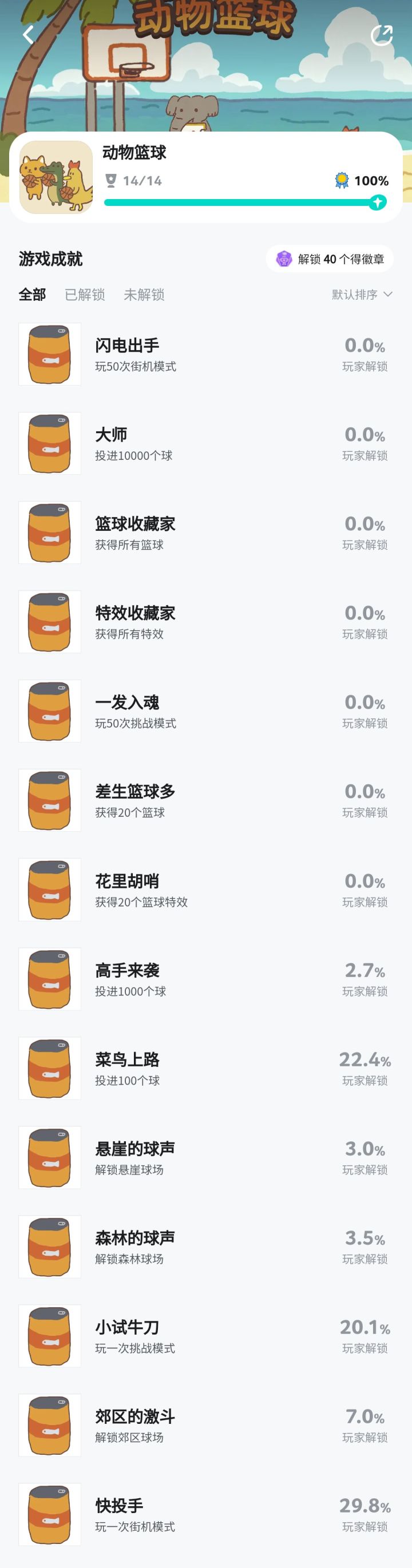The width and height of the screenshot is (412, 1568).
Task: Tap the 菜鸟上路 achievement can icon
Action: pos(50,1068)
